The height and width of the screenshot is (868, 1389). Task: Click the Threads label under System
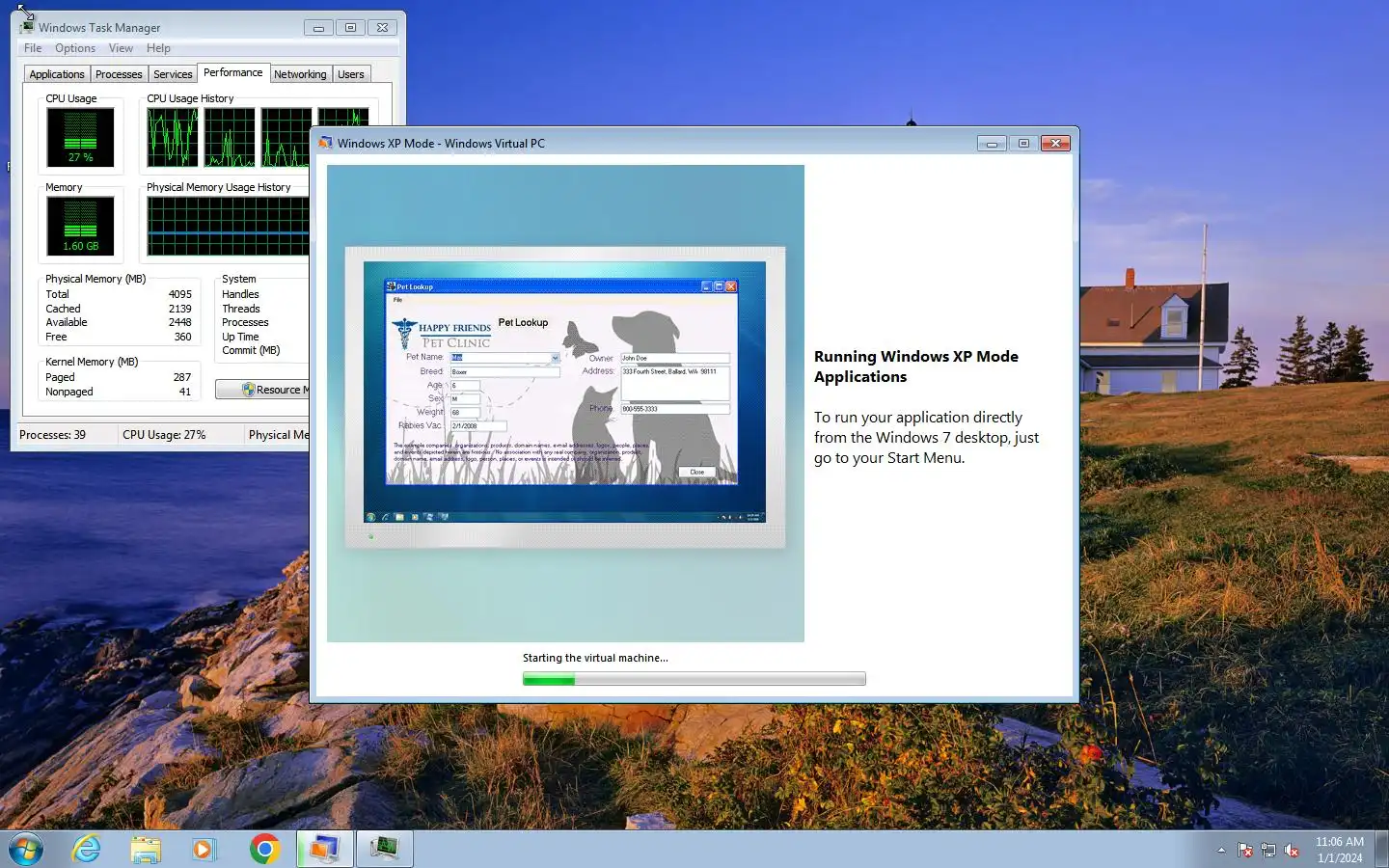tap(241, 309)
